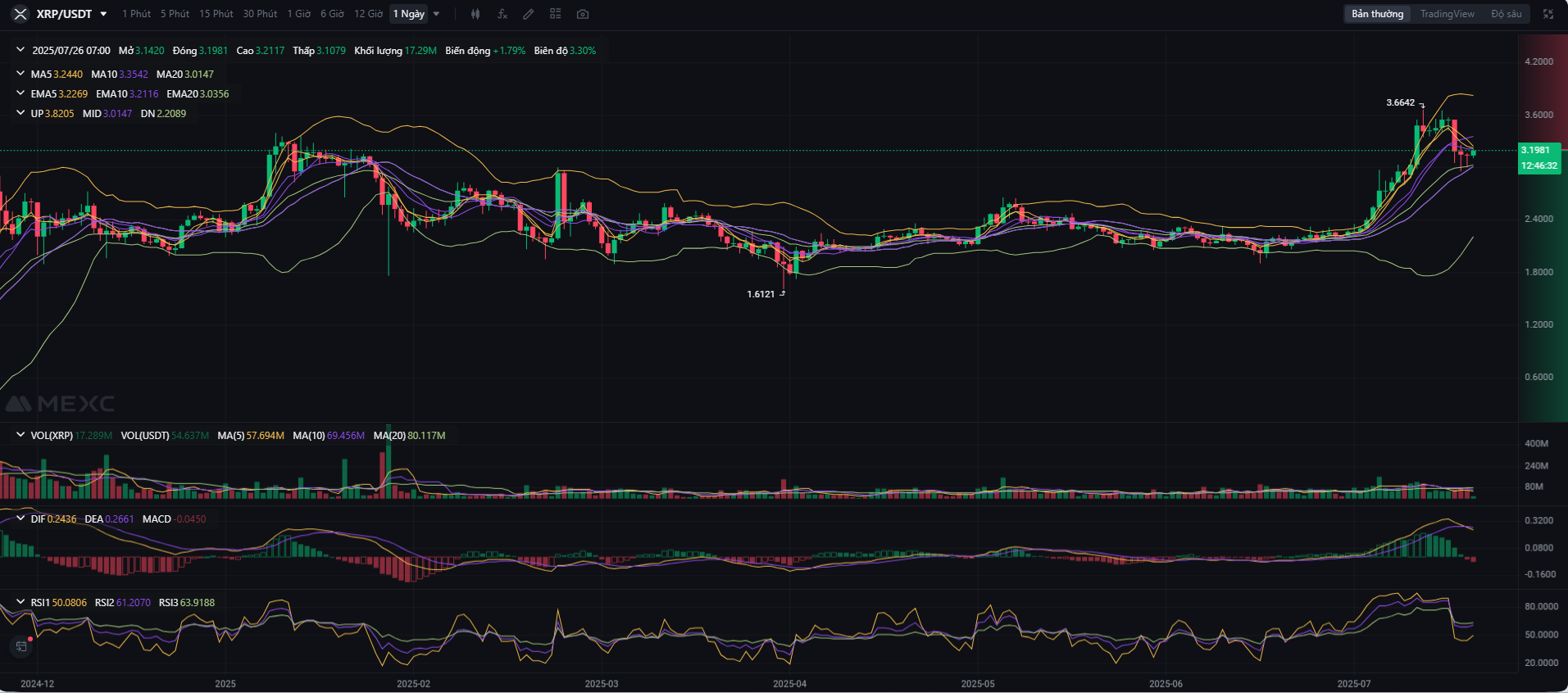Click the MA10 value 3.3542
Screen dimensions: 1568x693
pos(134,74)
